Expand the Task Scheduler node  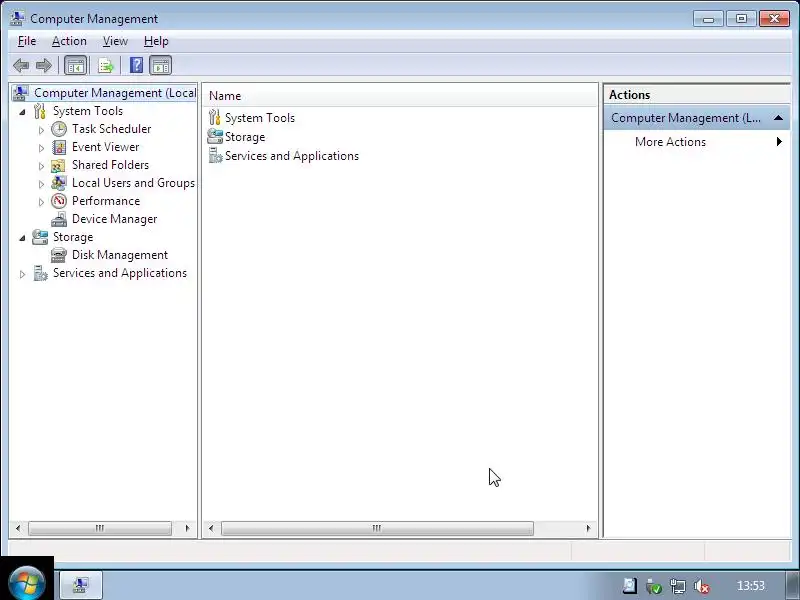coord(41,130)
